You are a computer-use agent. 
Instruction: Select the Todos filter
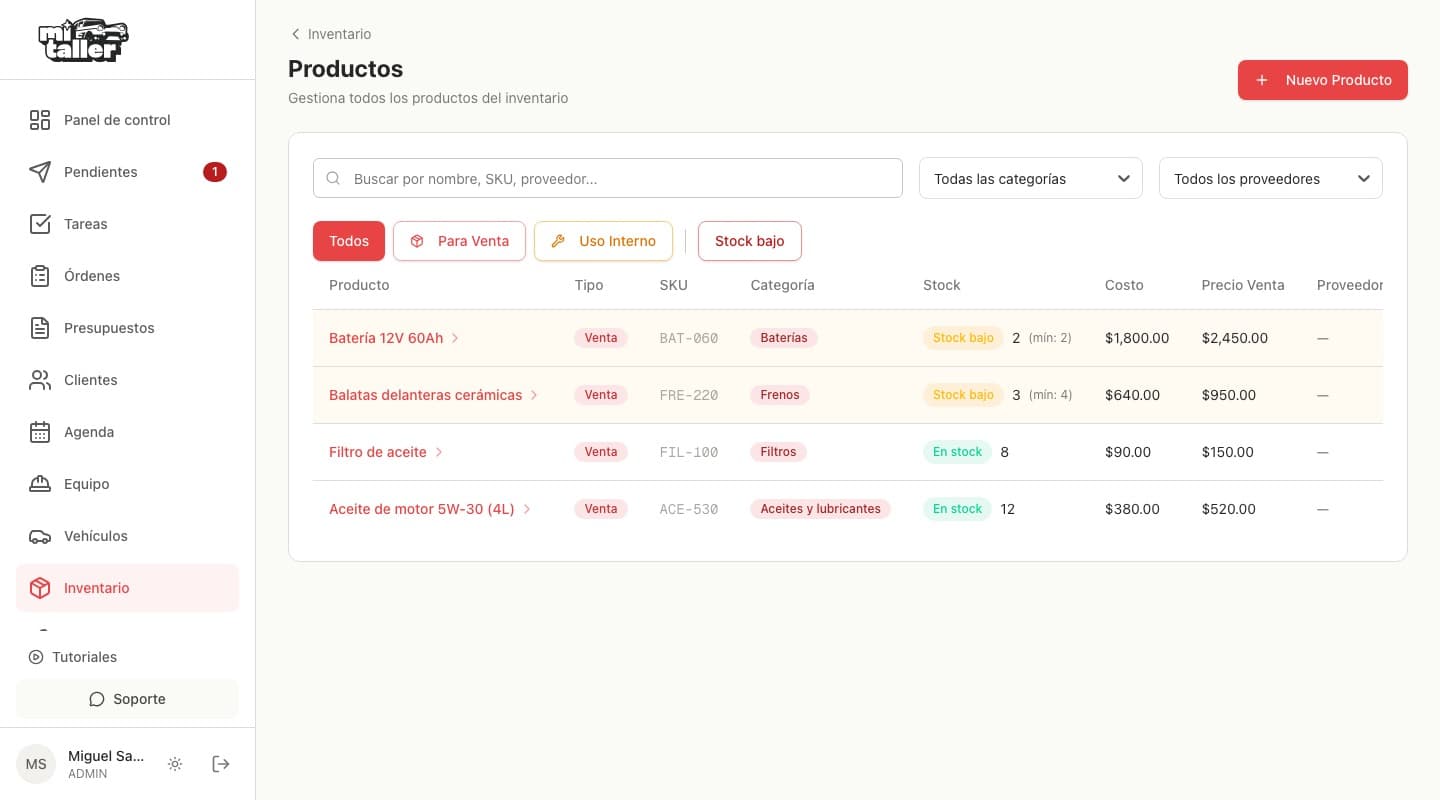(x=349, y=241)
